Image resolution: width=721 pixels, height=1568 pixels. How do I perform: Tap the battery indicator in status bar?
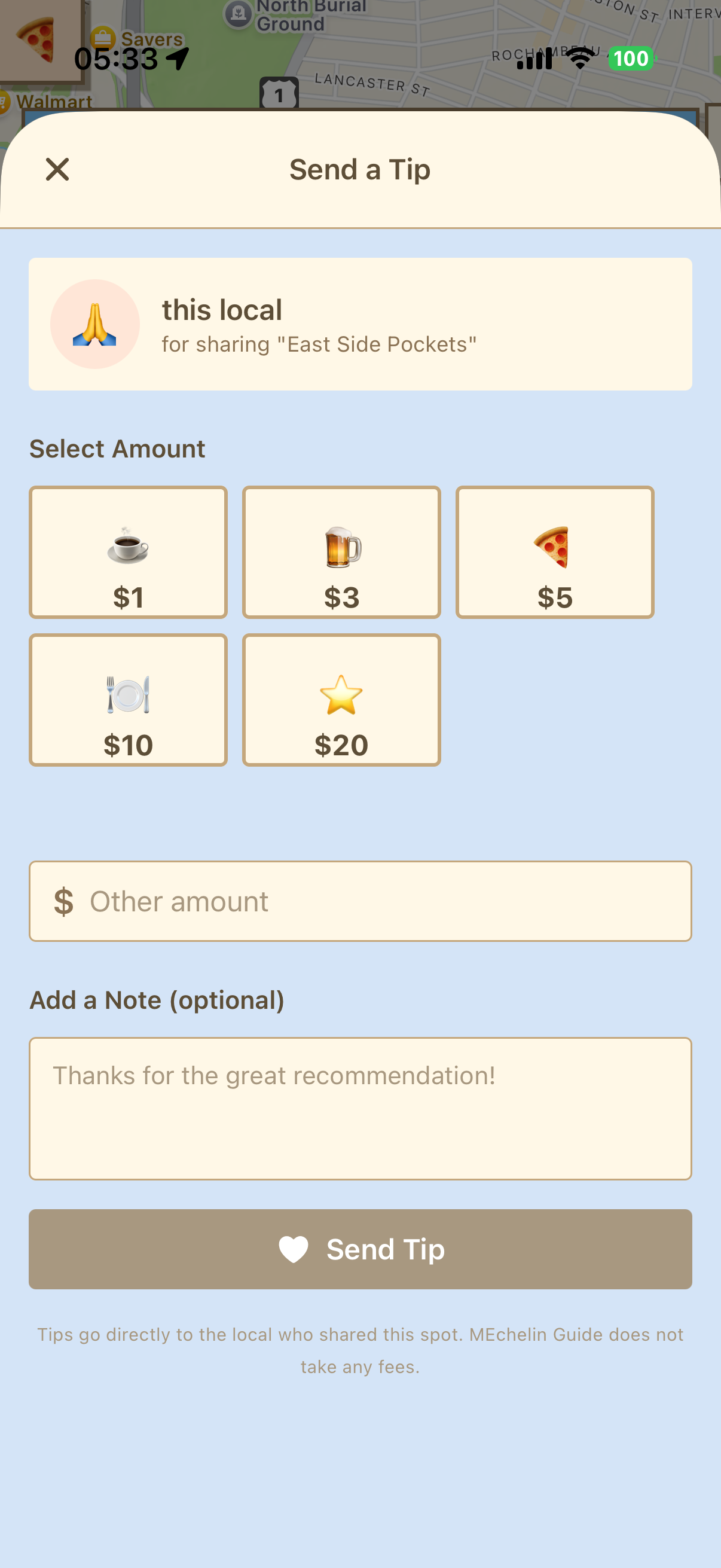631,59
